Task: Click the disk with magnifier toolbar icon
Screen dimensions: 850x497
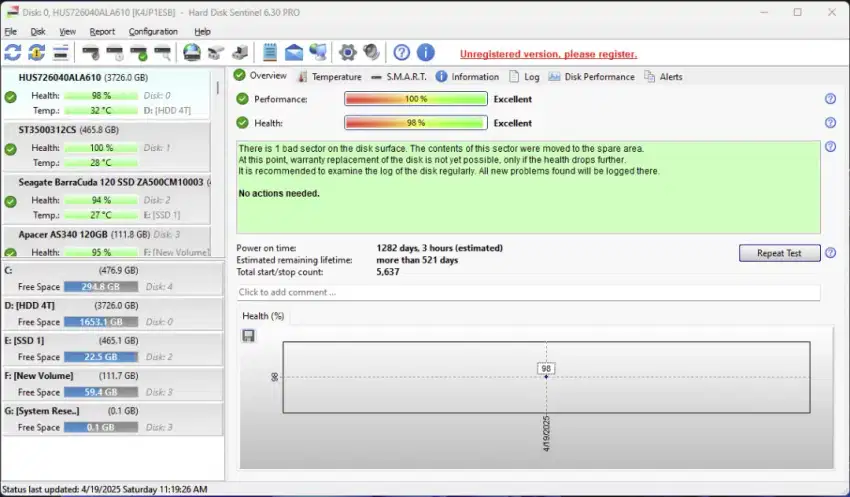Action: click(163, 53)
